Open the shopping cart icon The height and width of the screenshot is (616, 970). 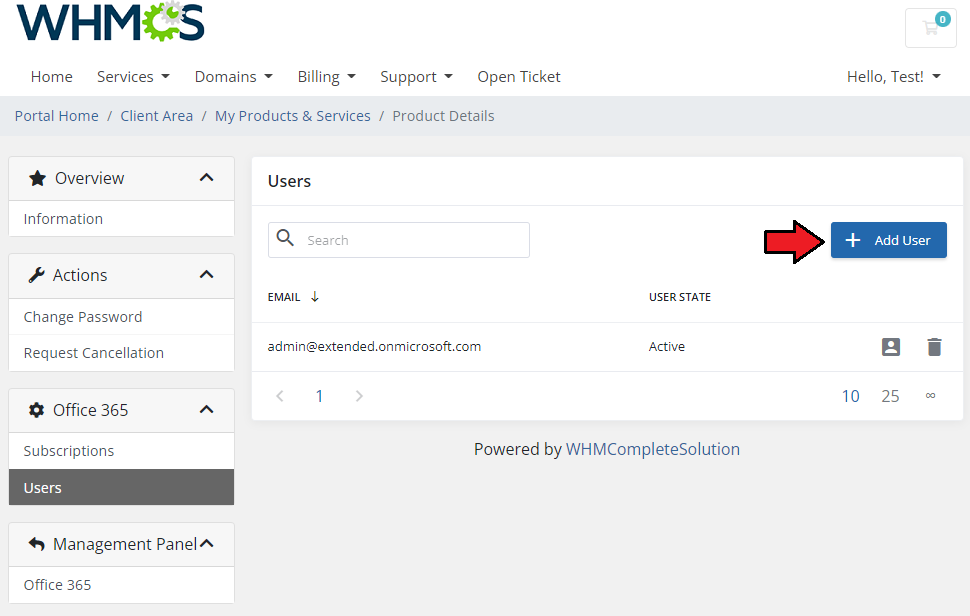tap(930, 28)
